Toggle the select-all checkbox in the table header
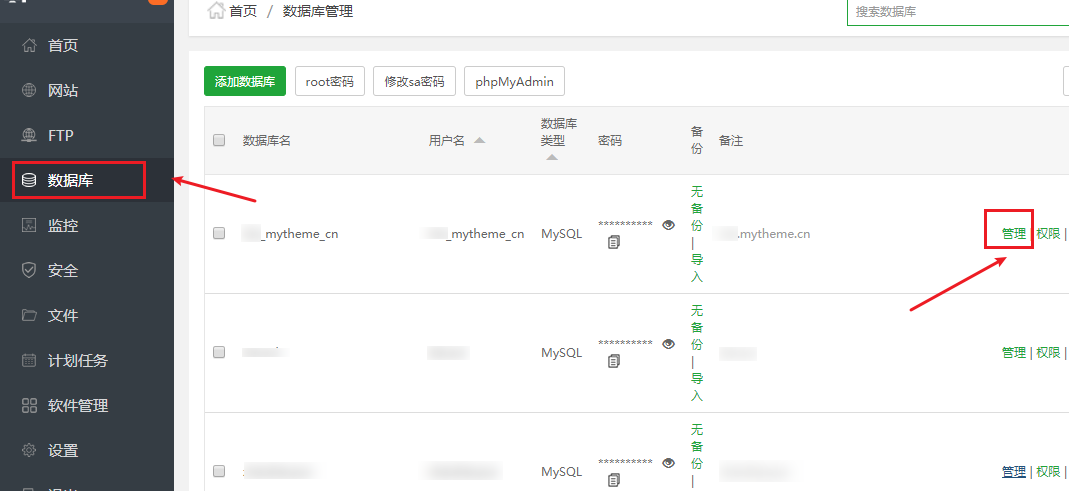1069x491 pixels. (x=219, y=140)
